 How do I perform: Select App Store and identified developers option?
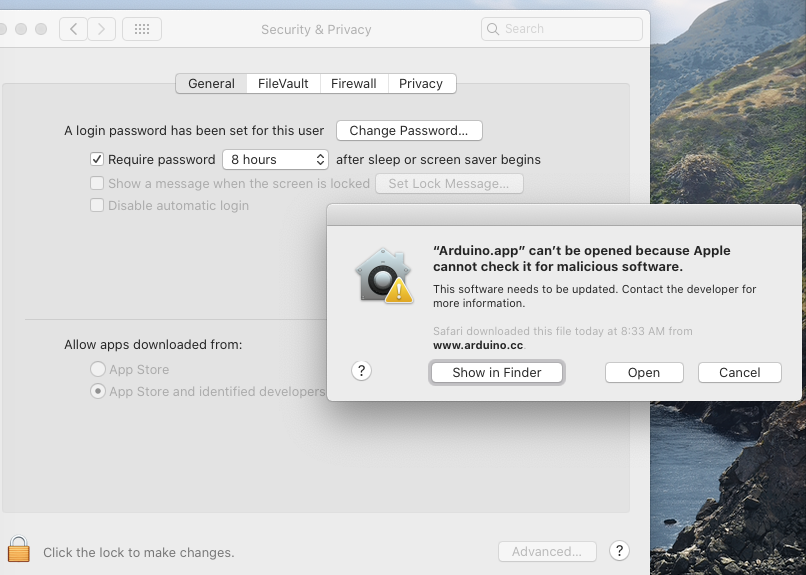[98, 391]
